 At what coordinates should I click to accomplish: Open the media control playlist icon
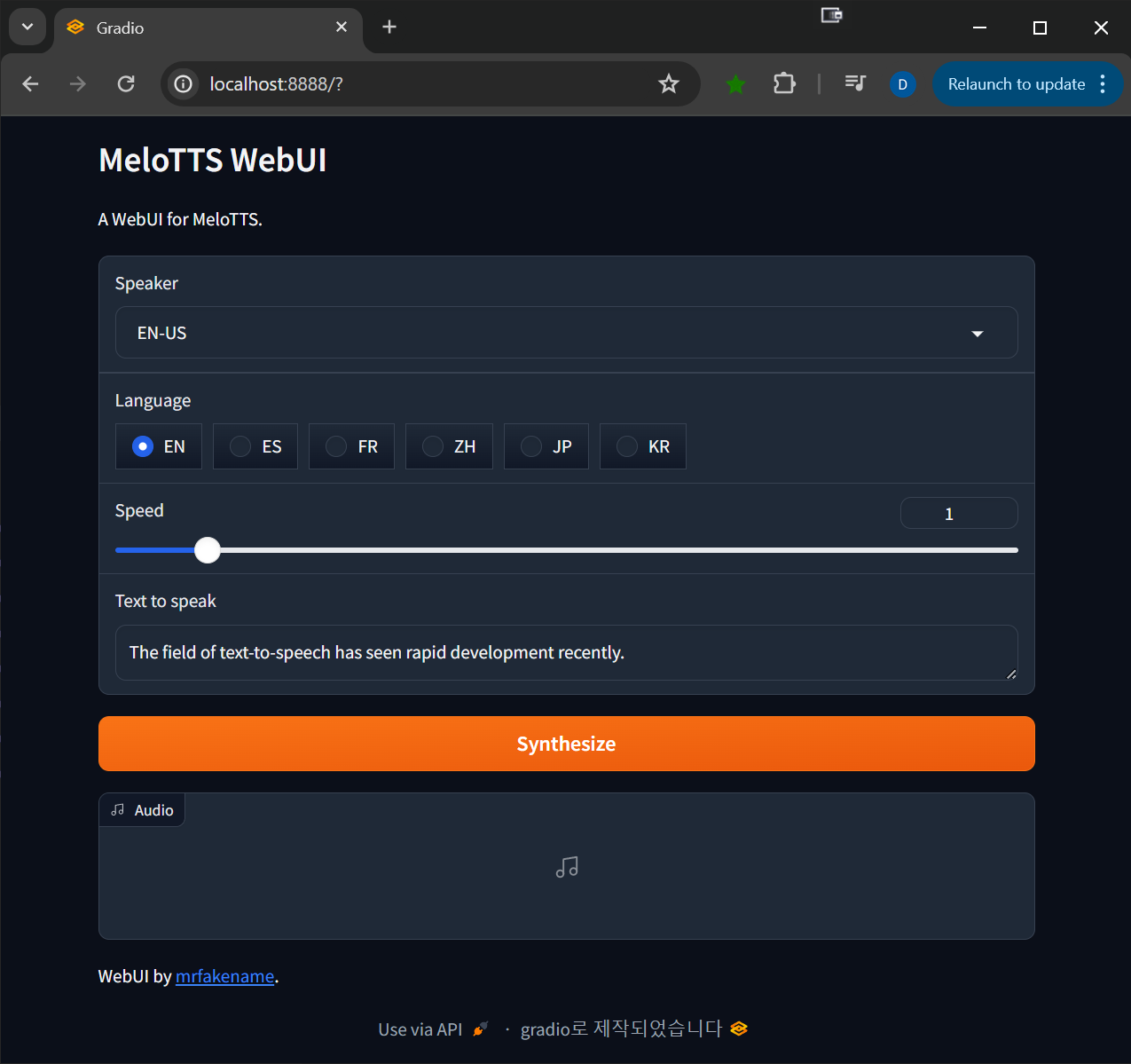[x=855, y=83]
